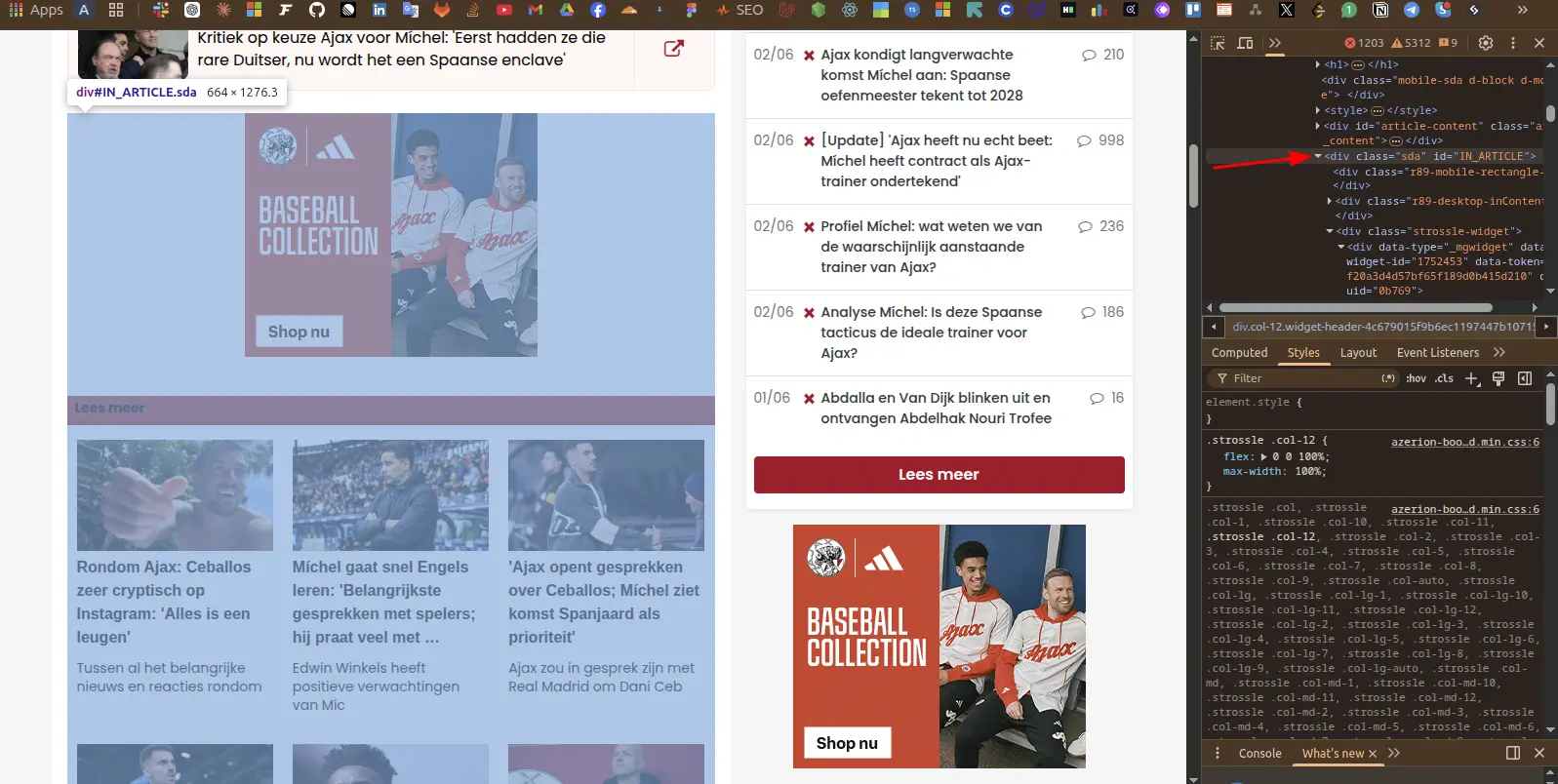Open the 5312 warnings counter
Viewport: 1558px width, 784px height.
(x=1411, y=43)
